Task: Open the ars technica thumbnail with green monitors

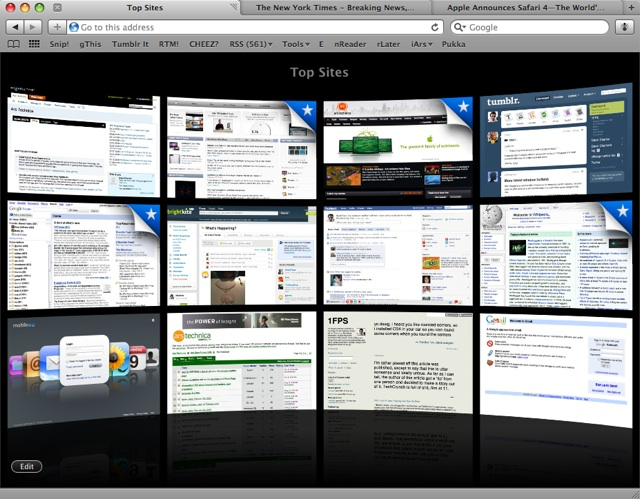Action: (398, 148)
